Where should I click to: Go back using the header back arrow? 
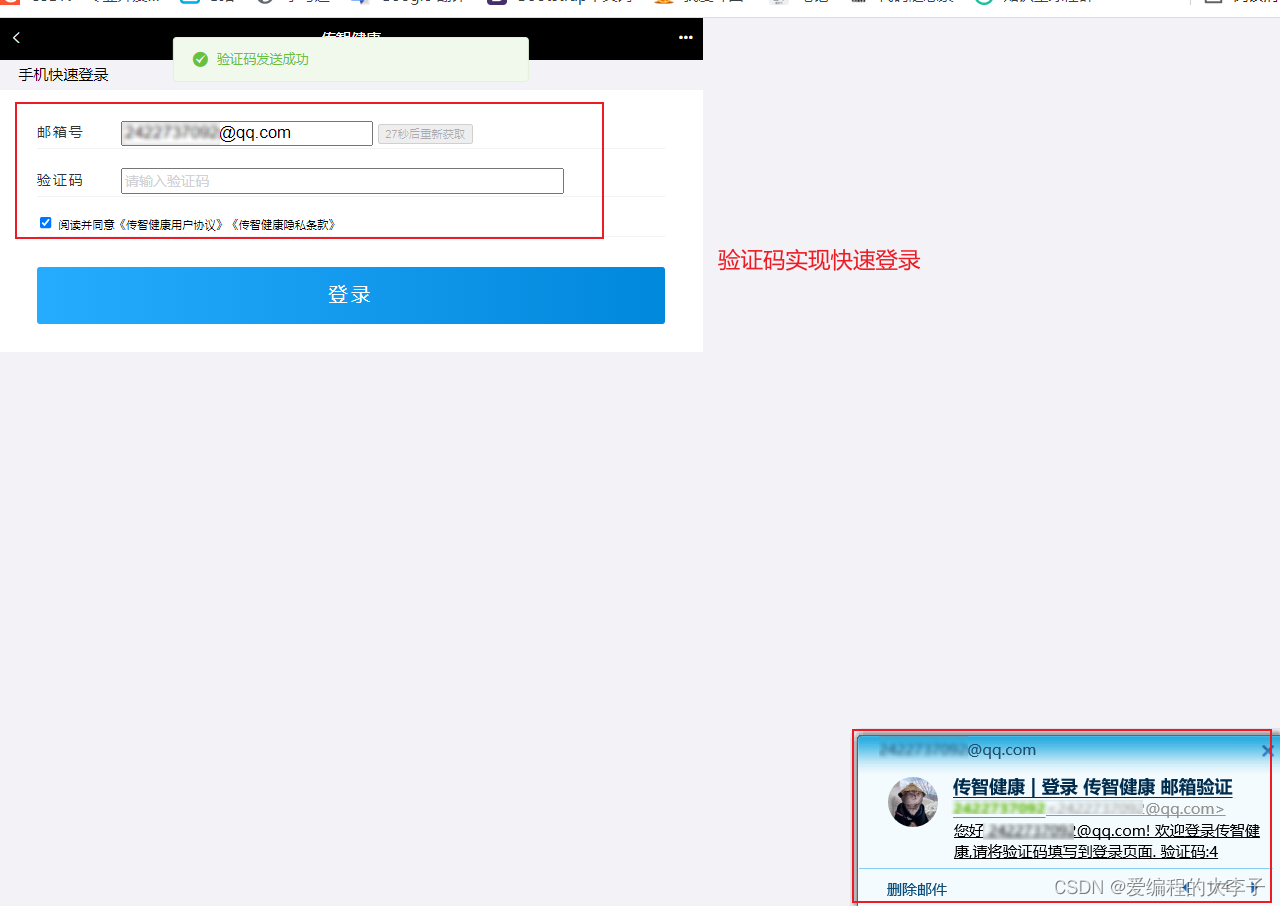(16, 38)
